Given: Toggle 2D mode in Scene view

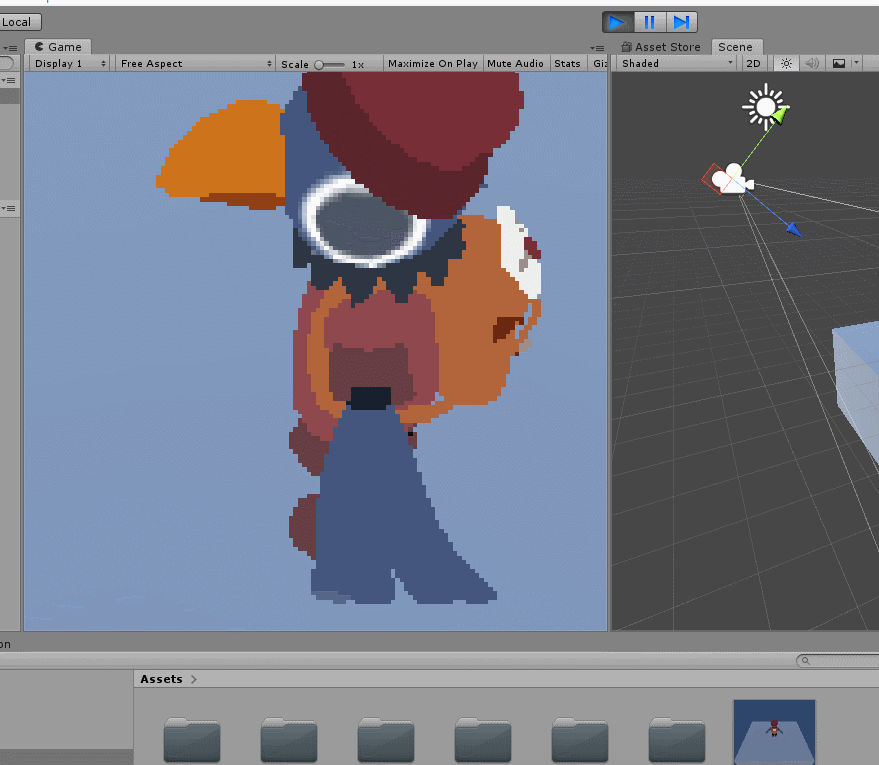Looking at the screenshot, I should pos(753,63).
